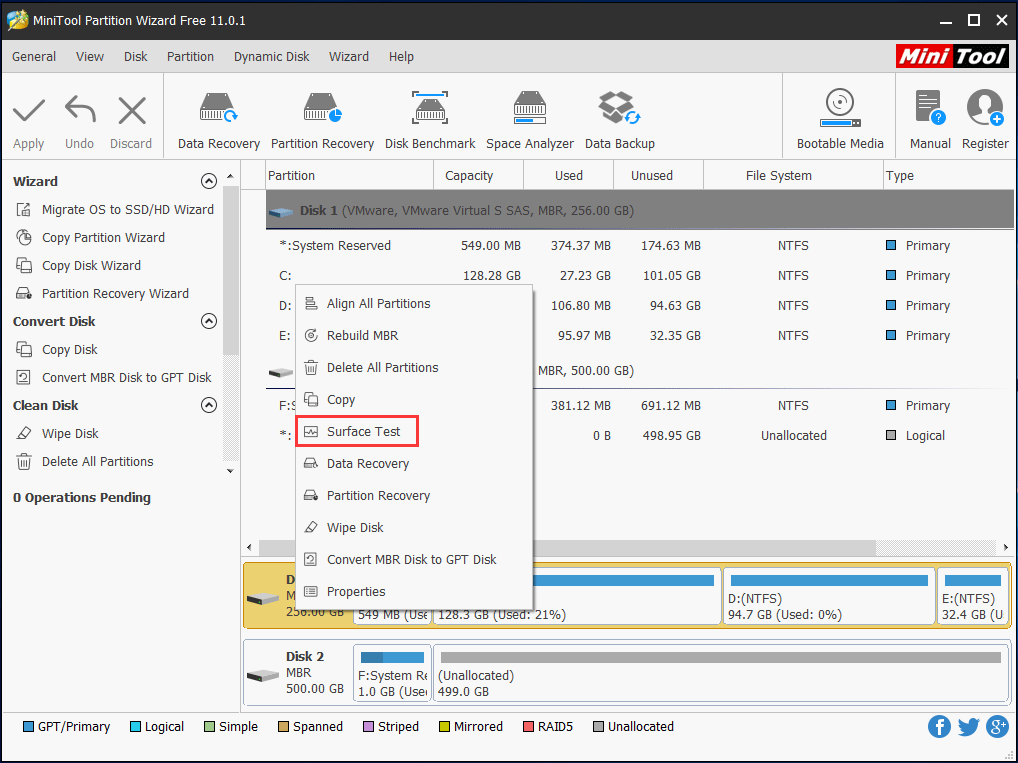Image resolution: width=1018 pixels, height=763 pixels.
Task: Choose Surface Test from the context menu
Action: [414, 431]
